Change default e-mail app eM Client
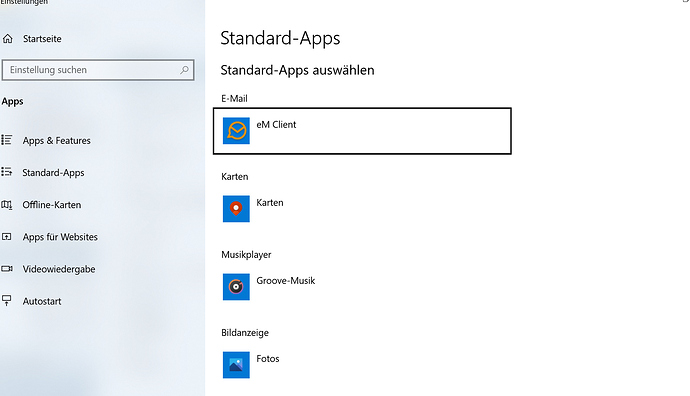The width and height of the screenshot is (690, 396). (x=362, y=131)
